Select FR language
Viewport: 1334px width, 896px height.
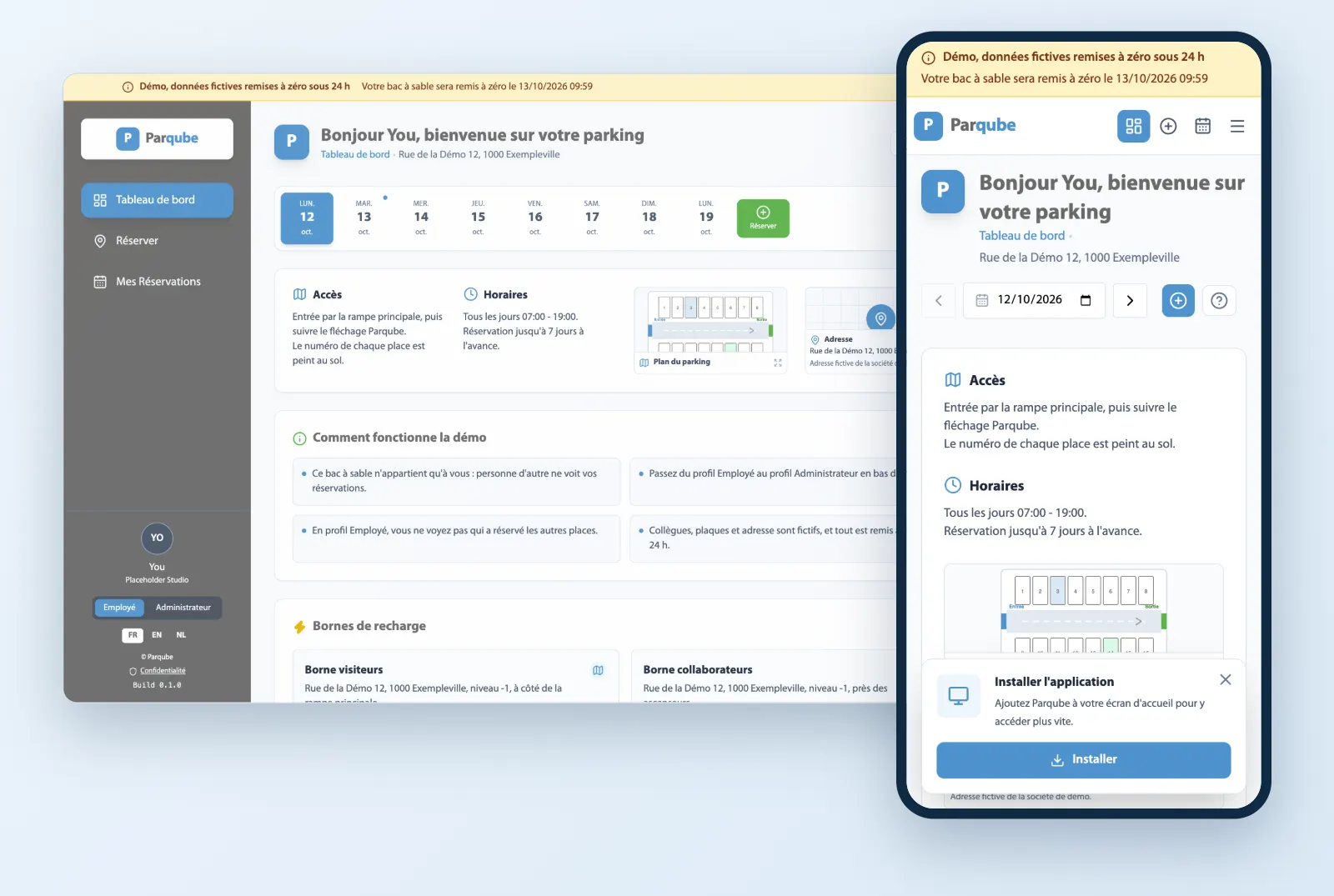point(133,635)
